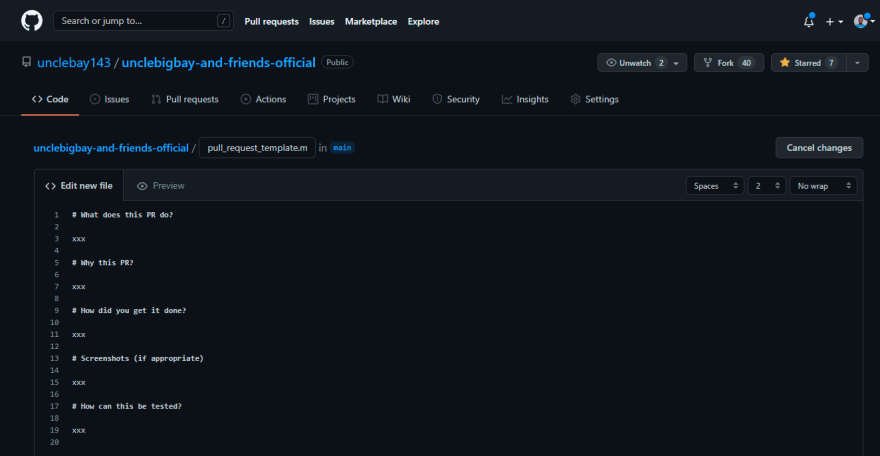Screen dimensions: 880x456
Task: Click the Projects tab board icon
Action: coord(313,99)
